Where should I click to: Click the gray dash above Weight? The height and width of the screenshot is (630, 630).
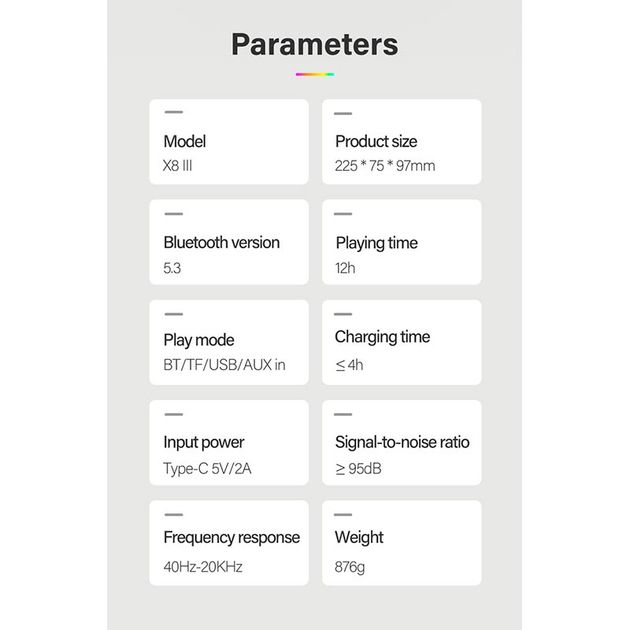click(343, 514)
